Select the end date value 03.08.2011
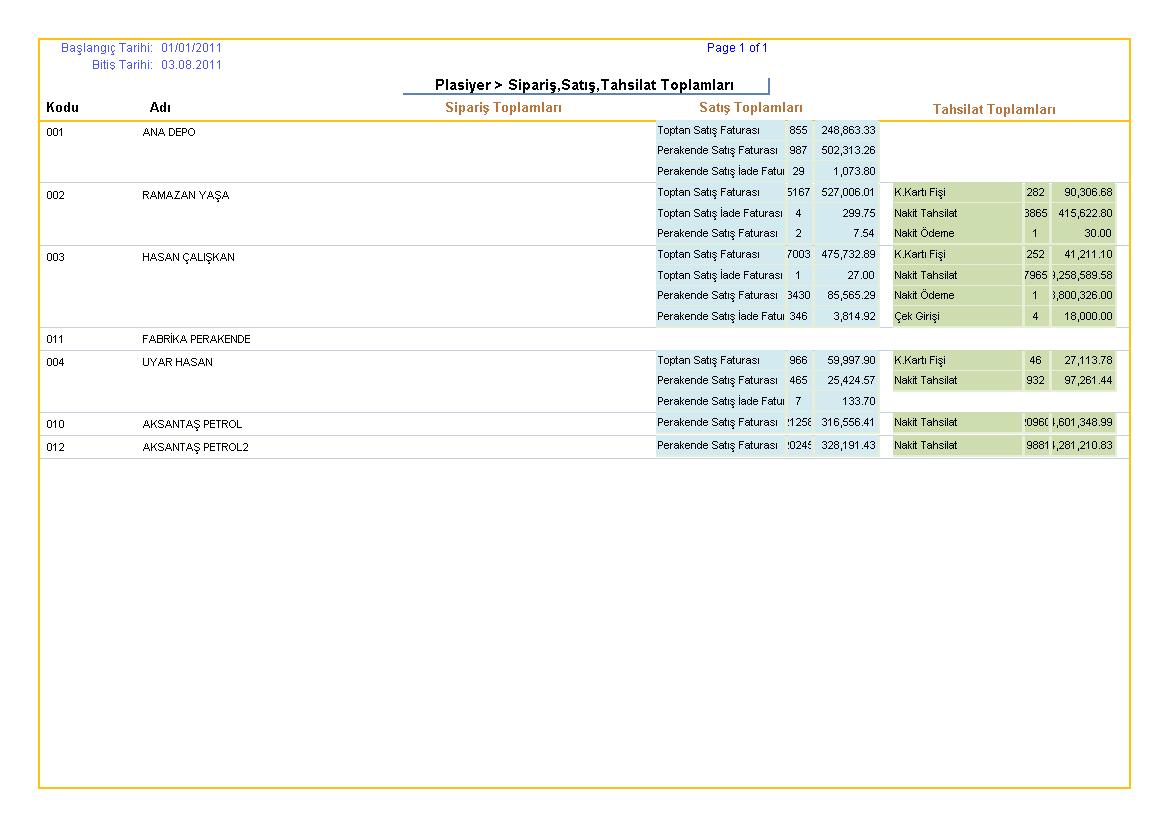 (192, 65)
